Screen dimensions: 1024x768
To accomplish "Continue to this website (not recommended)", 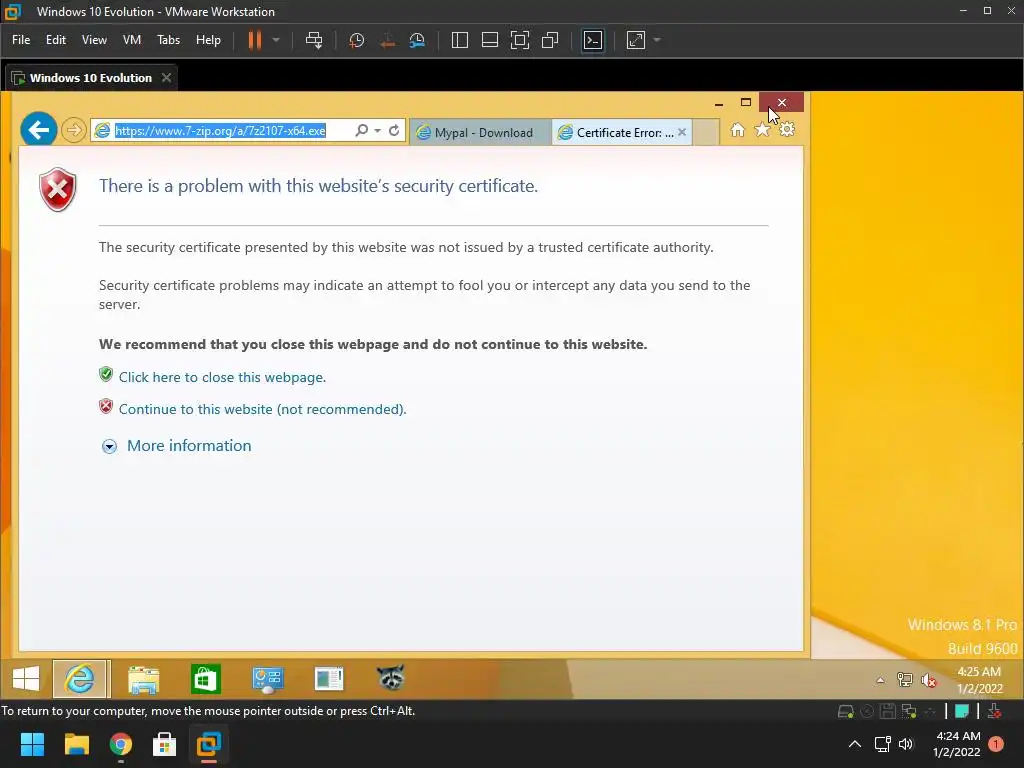I will (263, 409).
